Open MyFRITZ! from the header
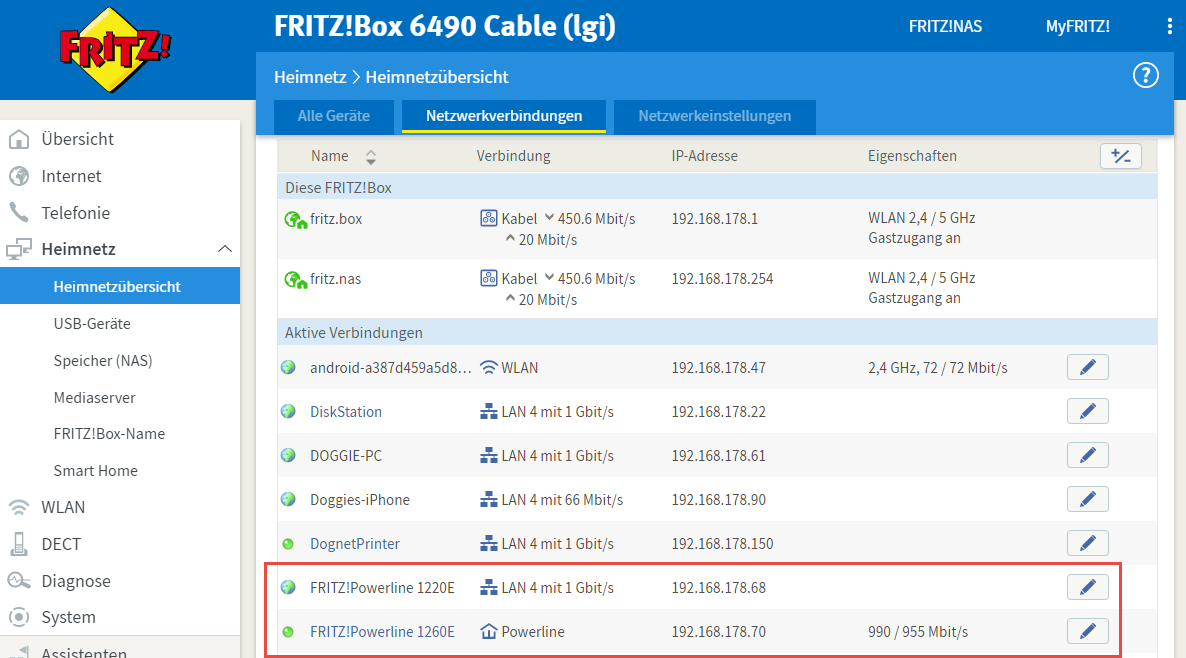1186x658 pixels. (1077, 26)
